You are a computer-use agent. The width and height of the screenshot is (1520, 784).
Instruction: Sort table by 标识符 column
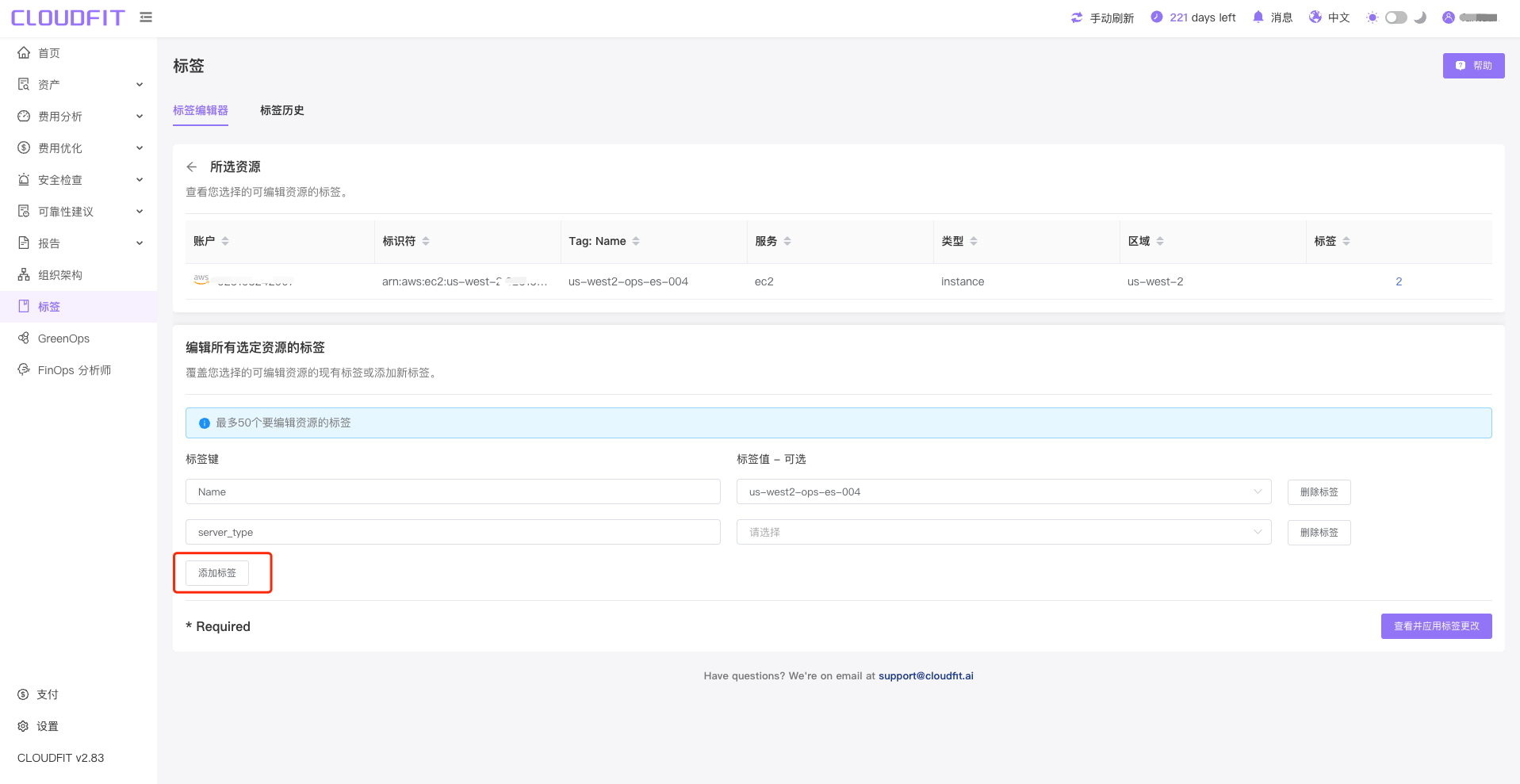[x=426, y=241]
